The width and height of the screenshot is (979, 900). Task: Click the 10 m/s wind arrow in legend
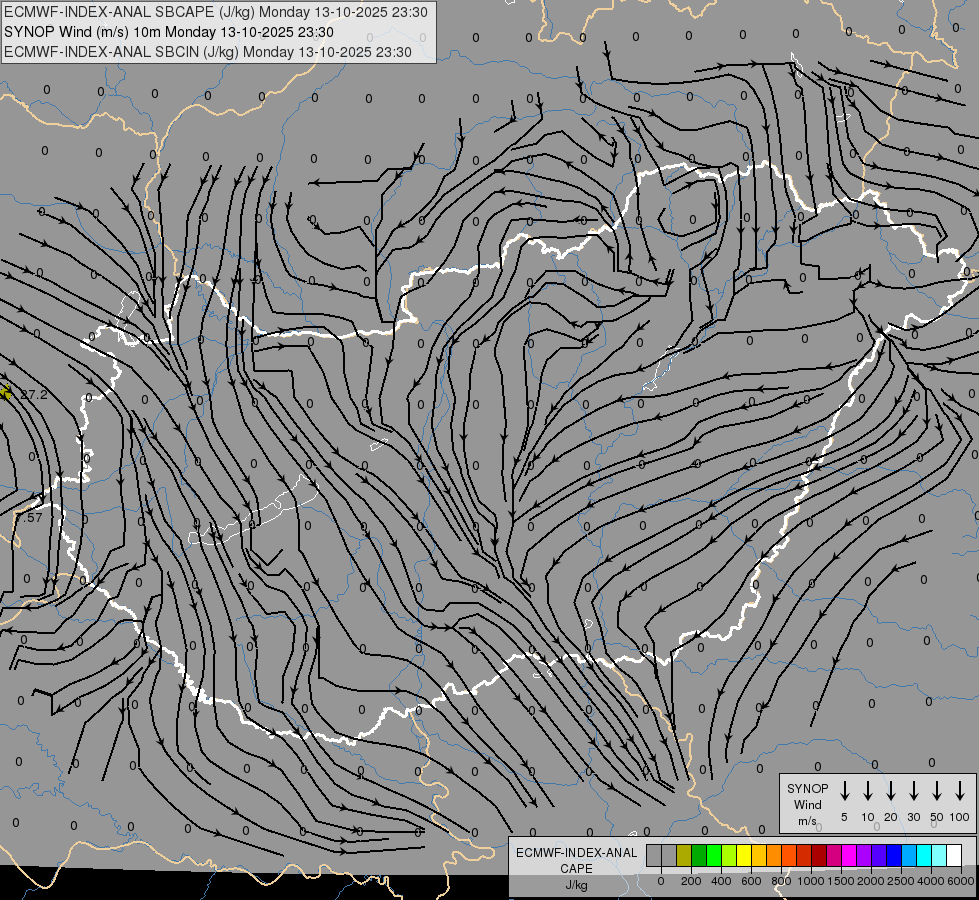867,791
